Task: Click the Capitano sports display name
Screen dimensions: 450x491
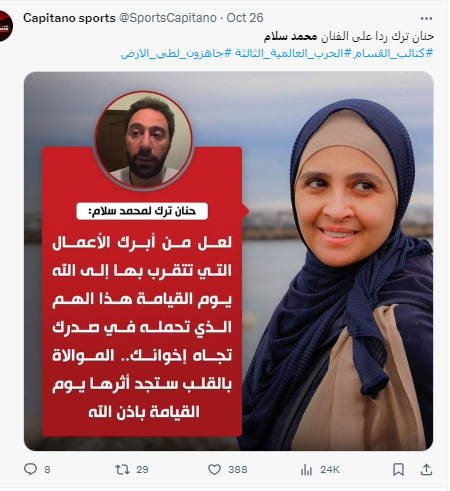Action: pyautogui.click(x=69, y=18)
